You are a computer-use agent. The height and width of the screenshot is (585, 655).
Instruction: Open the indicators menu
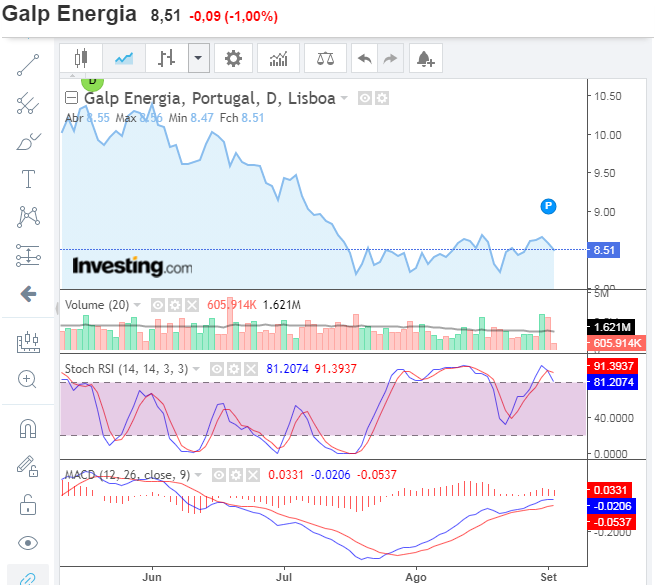point(278,58)
